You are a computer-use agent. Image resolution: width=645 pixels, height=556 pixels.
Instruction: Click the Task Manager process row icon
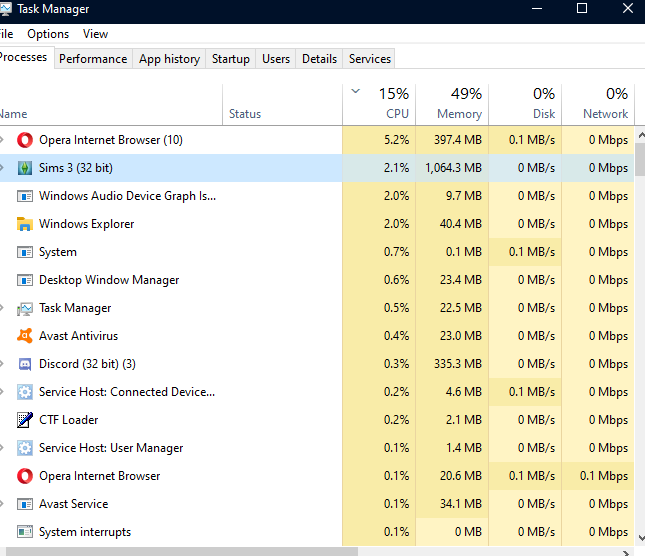(25, 308)
